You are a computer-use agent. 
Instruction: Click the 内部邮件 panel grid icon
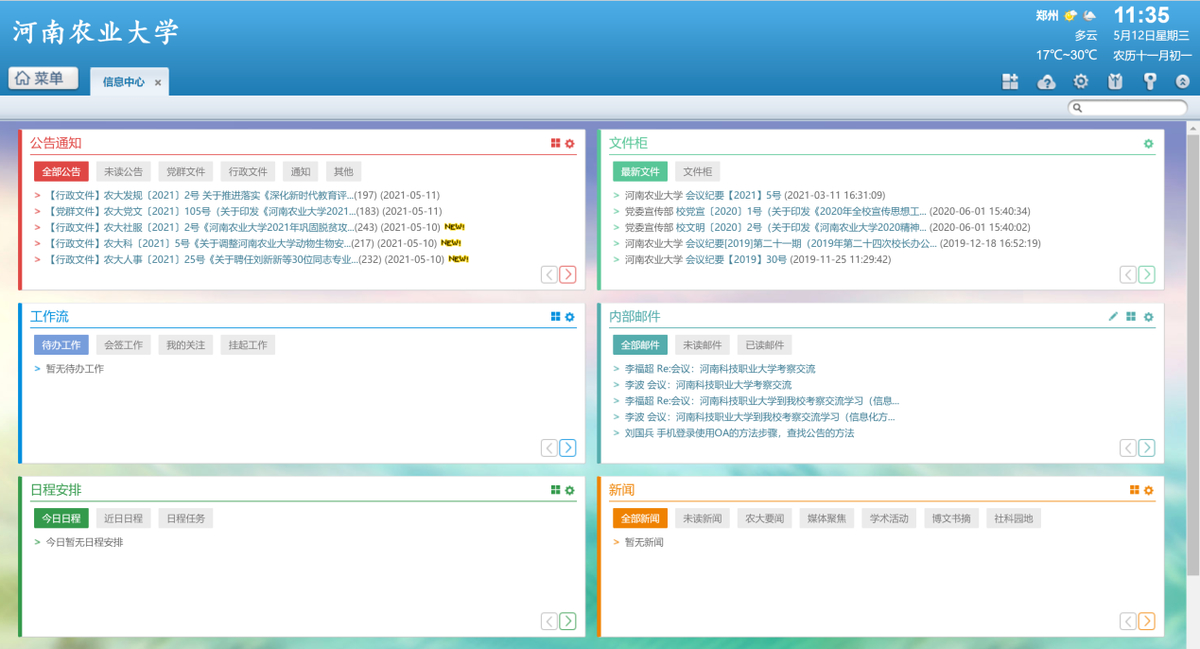pyautogui.click(x=1131, y=317)
